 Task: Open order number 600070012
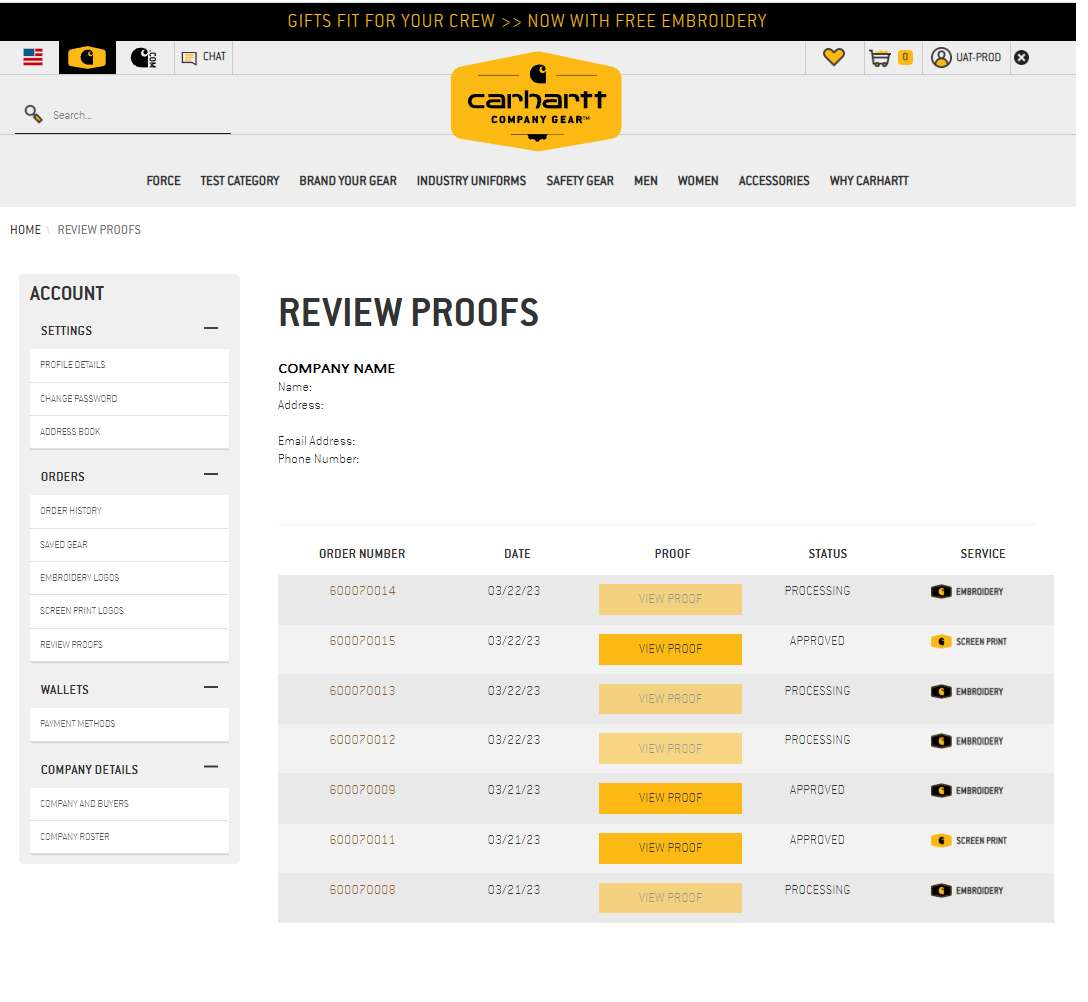[x=362, y=740]
